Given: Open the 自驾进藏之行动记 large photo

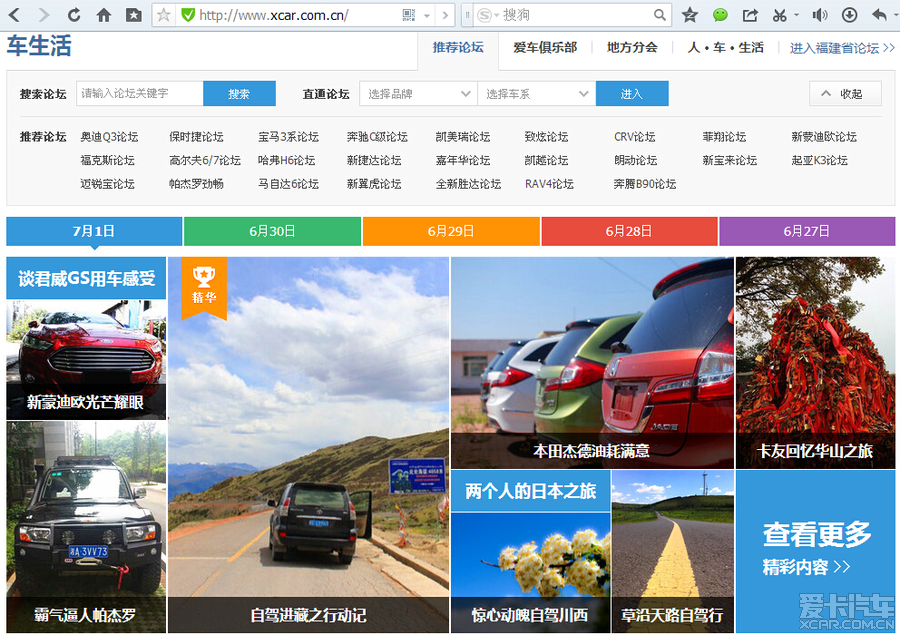Looking at the screenshot, I should tap(309, 445).
